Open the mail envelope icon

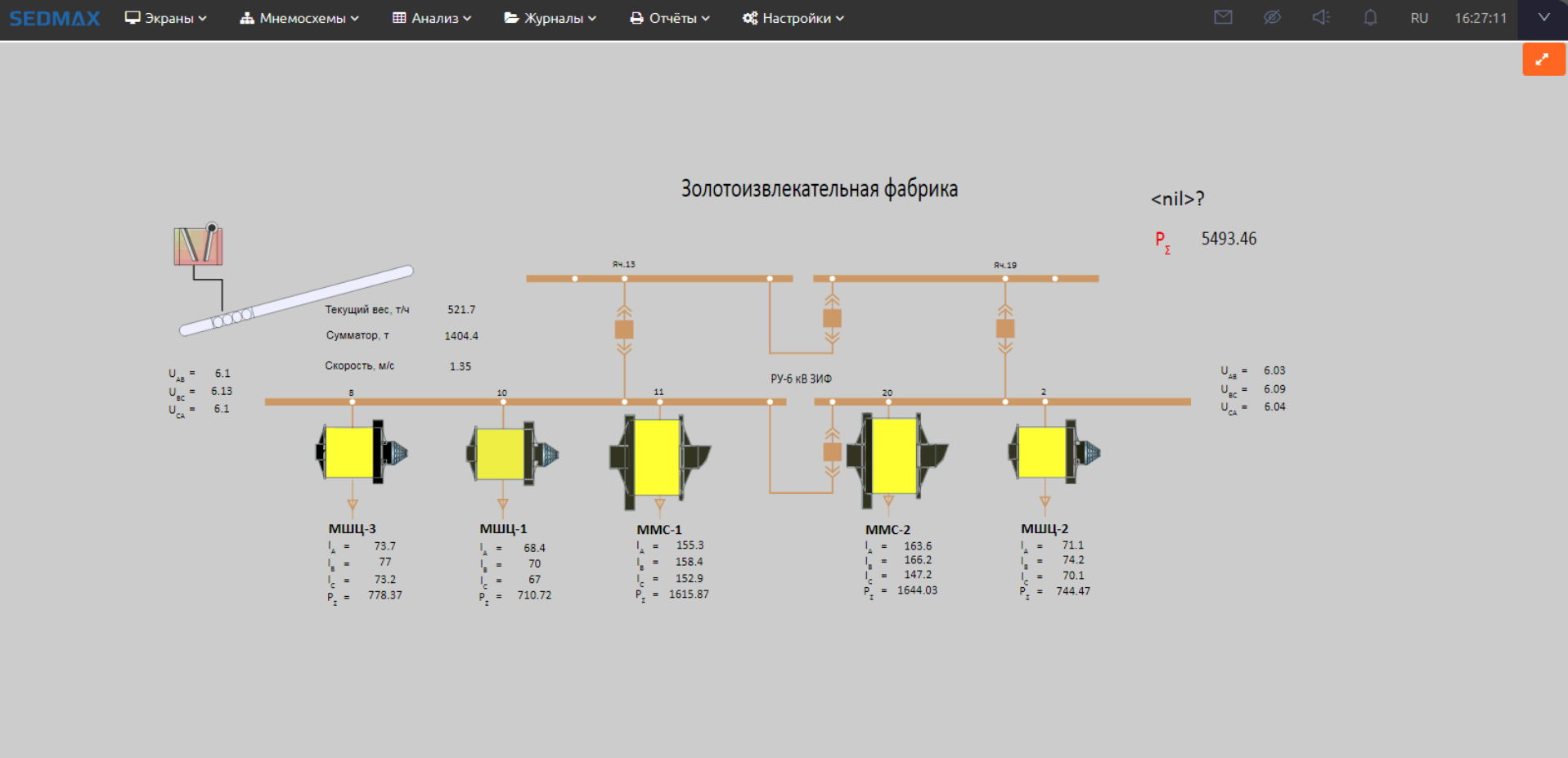(1223, 17)
